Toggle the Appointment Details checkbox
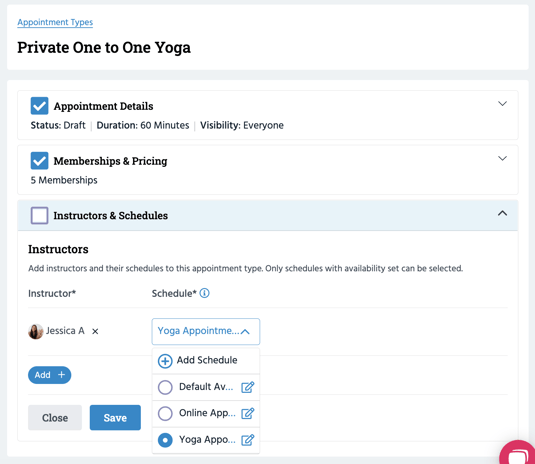Screen dimensions: 535x464 [x=39, y=106]
